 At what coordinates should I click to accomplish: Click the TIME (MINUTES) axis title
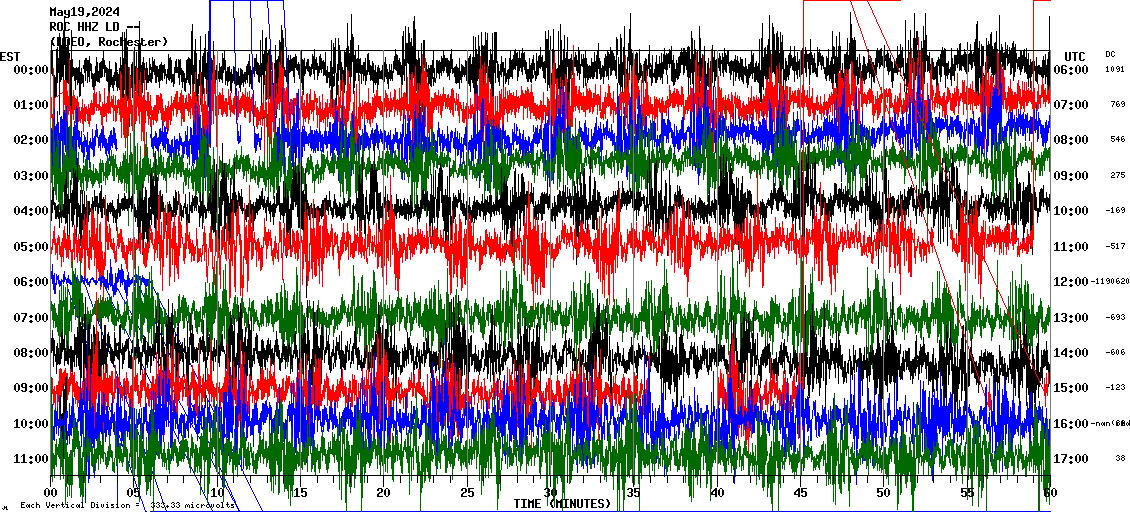(561, 504)
